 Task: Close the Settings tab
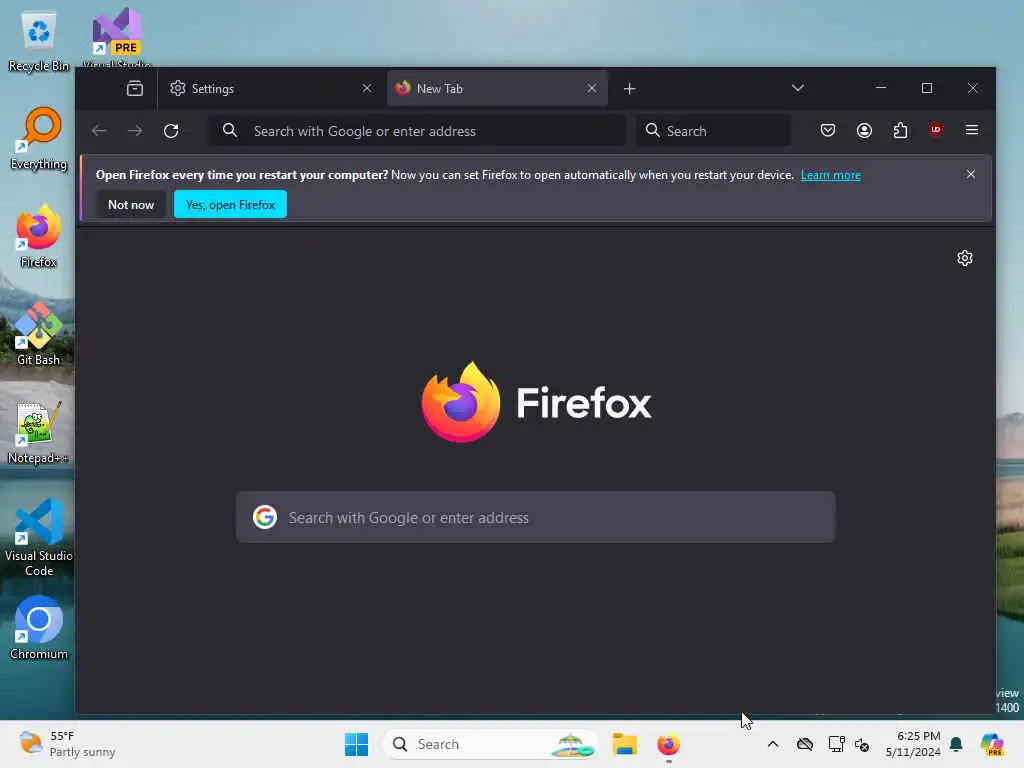367,88
